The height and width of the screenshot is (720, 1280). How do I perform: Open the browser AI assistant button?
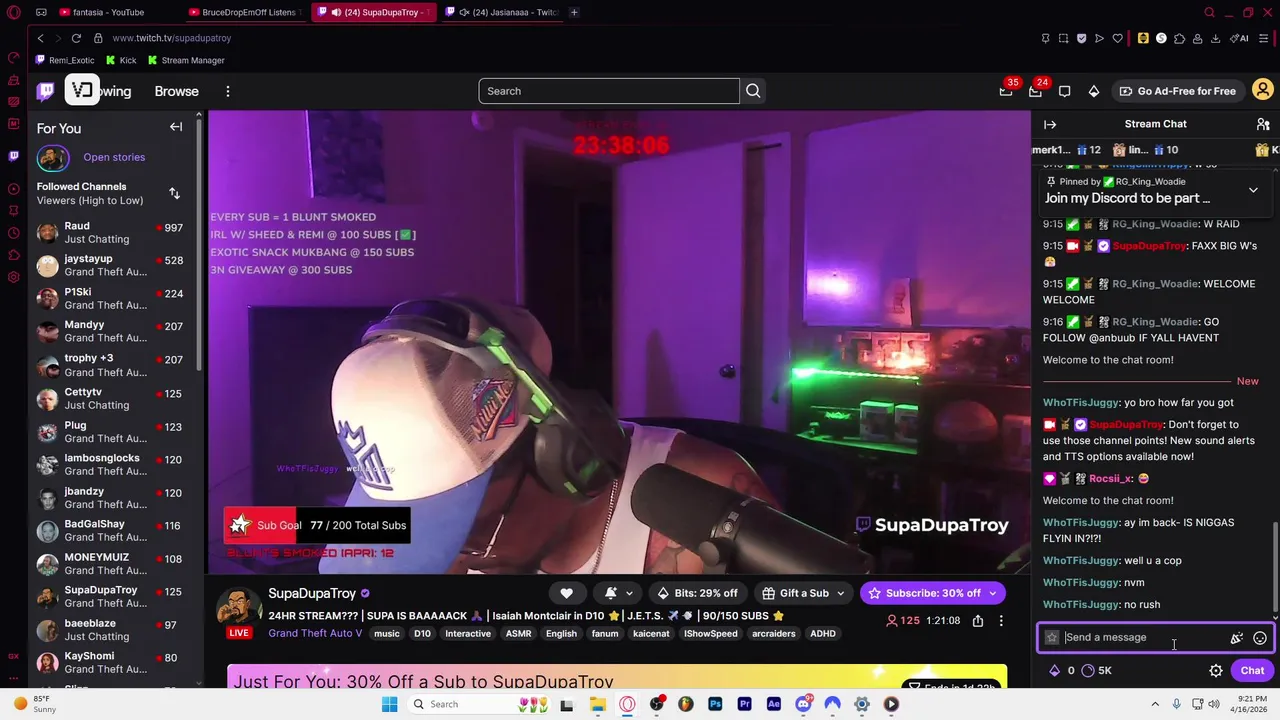pyautogui.click(x=1238, y=38)
